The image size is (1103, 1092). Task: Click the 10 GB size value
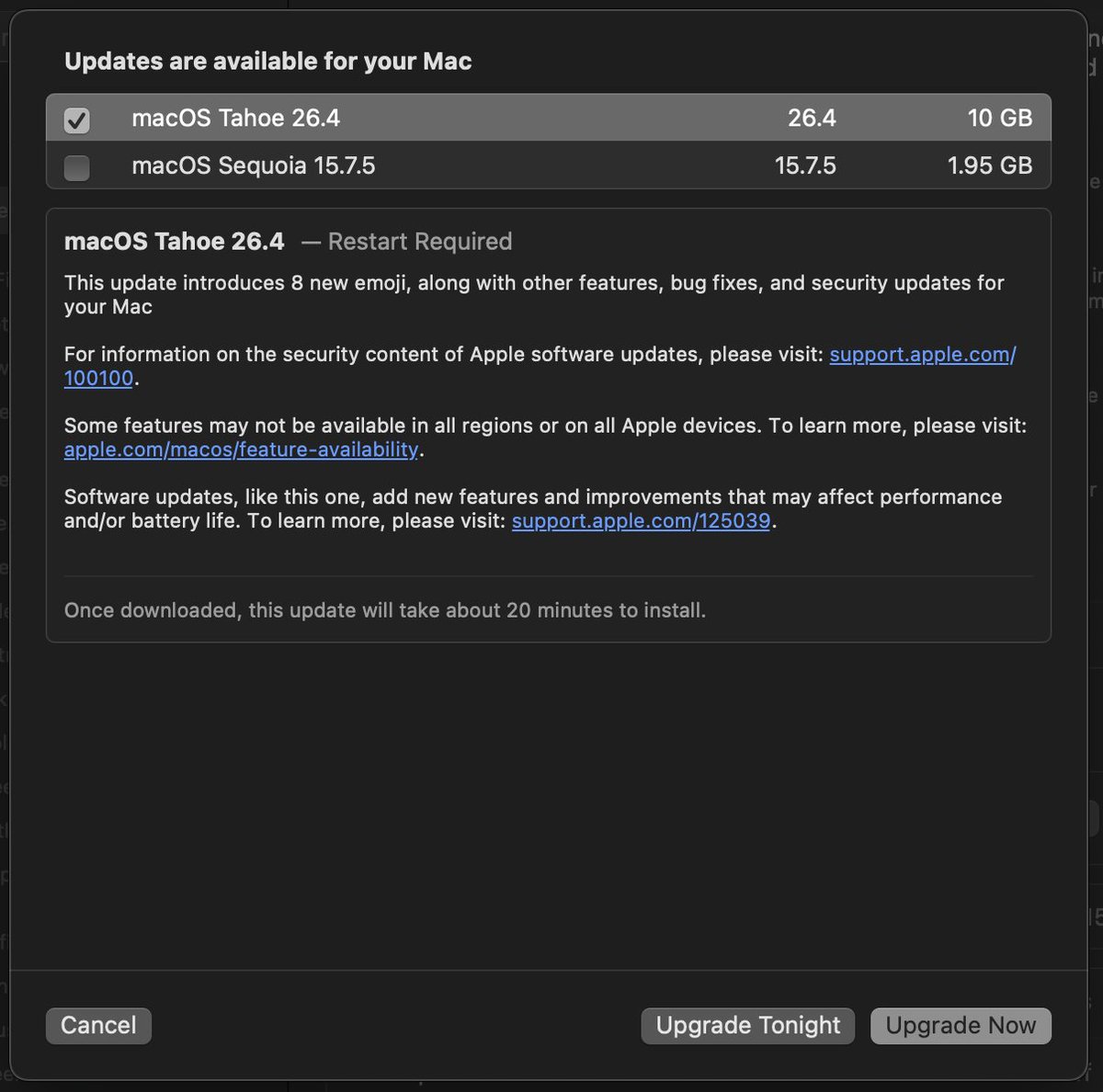pos(1000,118)
